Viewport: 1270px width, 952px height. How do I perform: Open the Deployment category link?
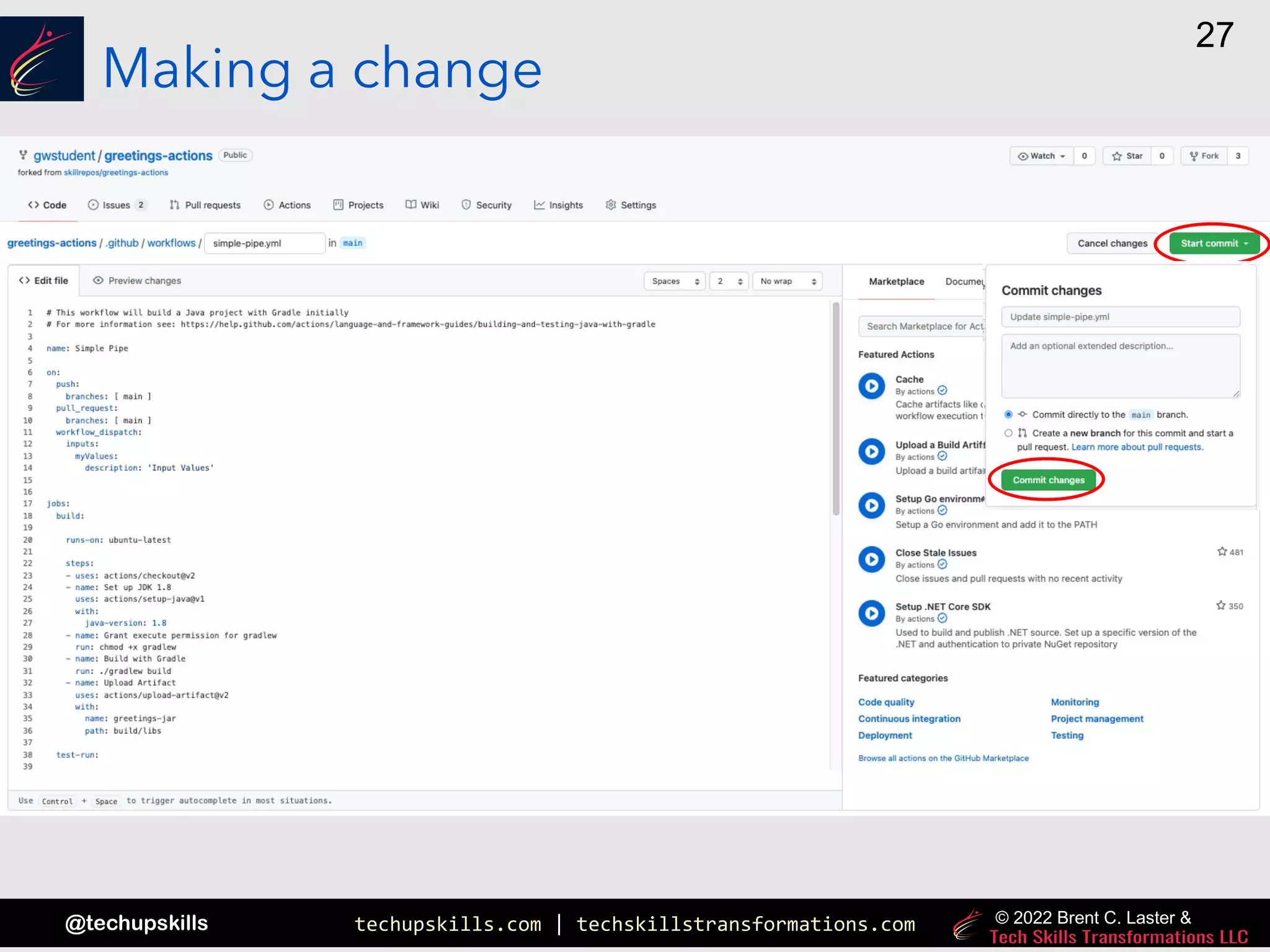[x=885, y=736]
